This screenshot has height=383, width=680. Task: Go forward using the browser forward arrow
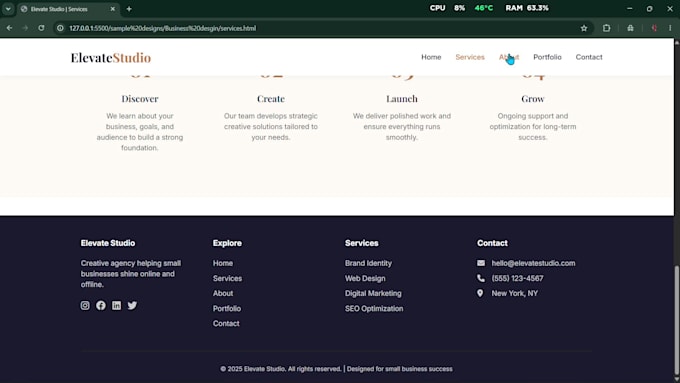[25, 28]
